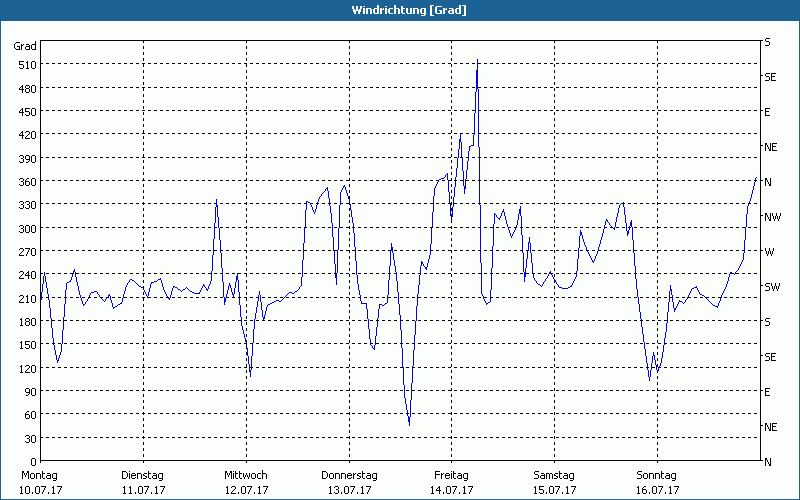Click the 420 y-axis value

pos(28,135)
